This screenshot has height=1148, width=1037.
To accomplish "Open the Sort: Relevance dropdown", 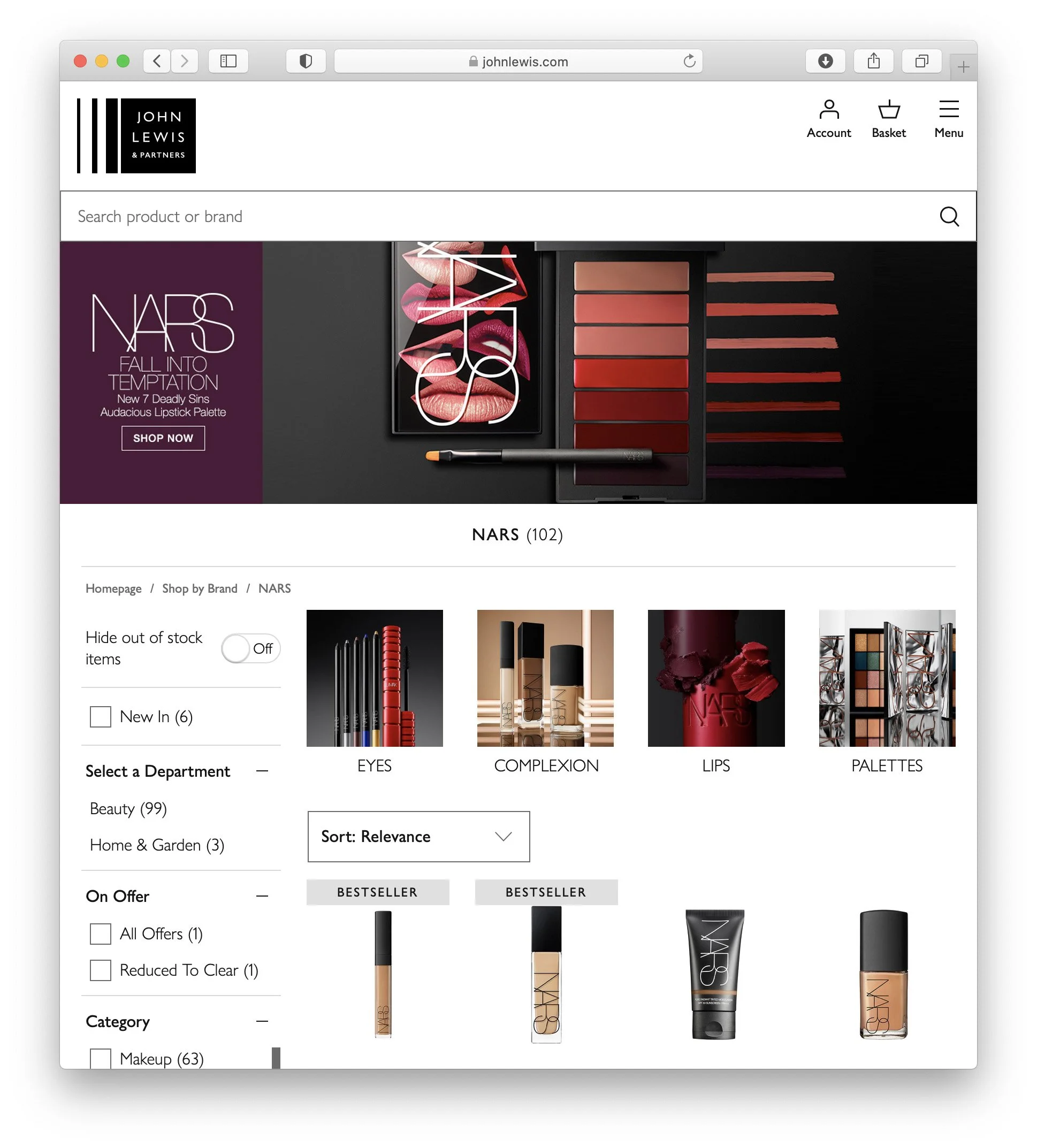I will [418, 837].
